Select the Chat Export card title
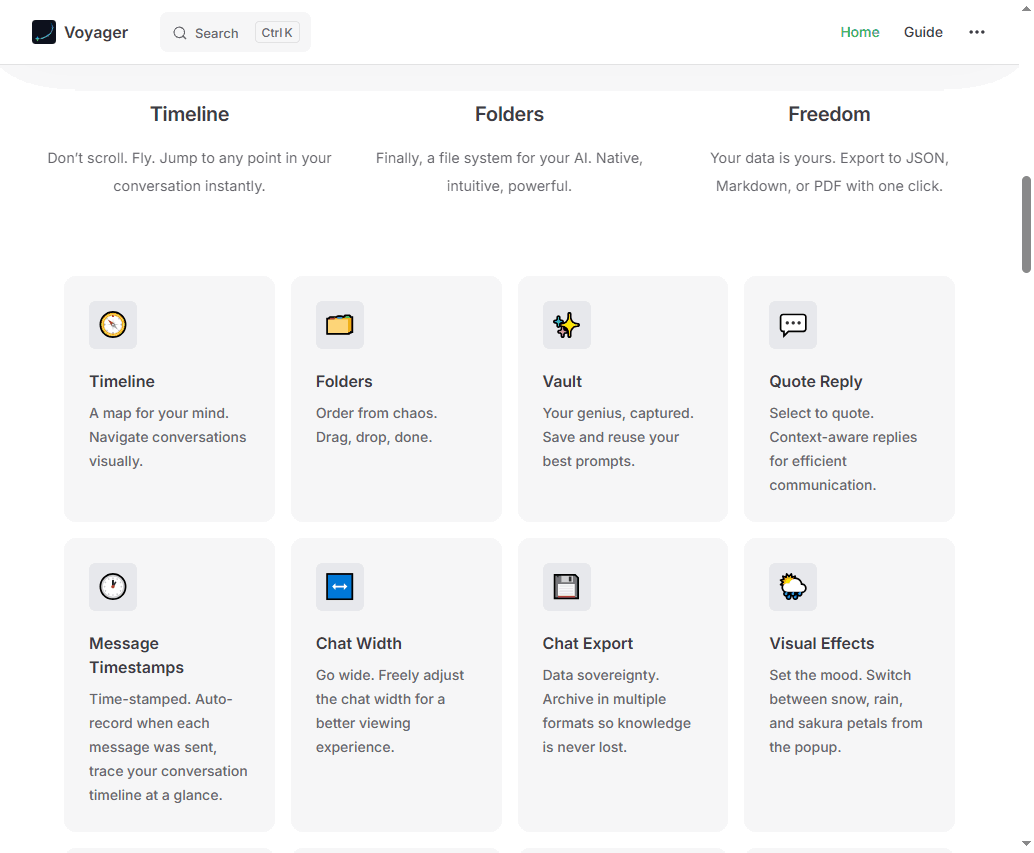This screenshot has width=1034, height=853. tap(588, 643)
